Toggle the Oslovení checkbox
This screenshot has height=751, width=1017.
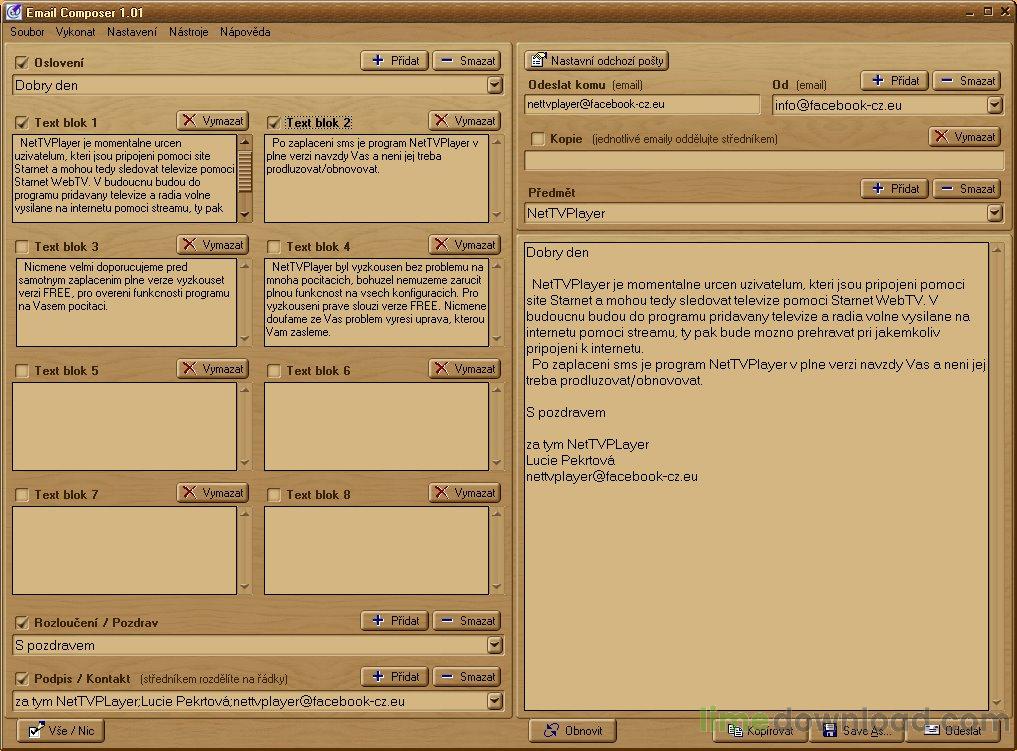point(22,62)
